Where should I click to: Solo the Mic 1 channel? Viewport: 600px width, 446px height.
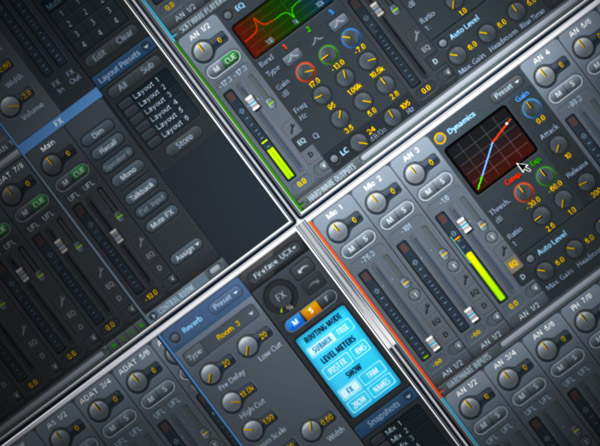[x=365, y=239]
